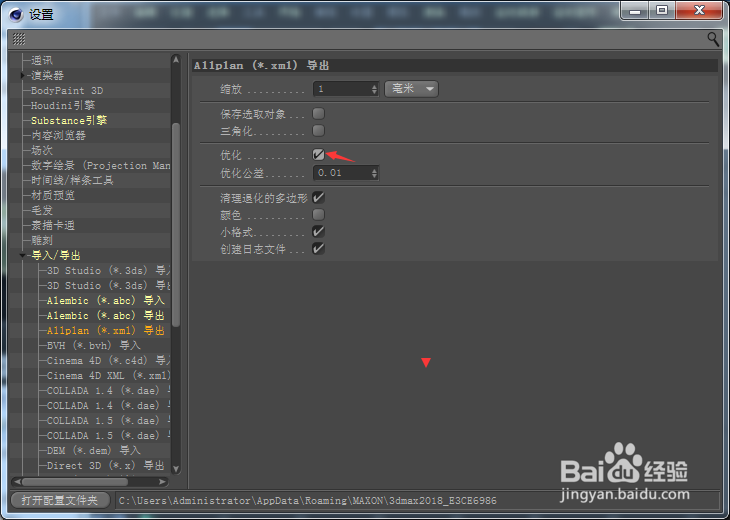
Task: Collapse the 导入/导出 tree node
Action: [x=22, y=255]
